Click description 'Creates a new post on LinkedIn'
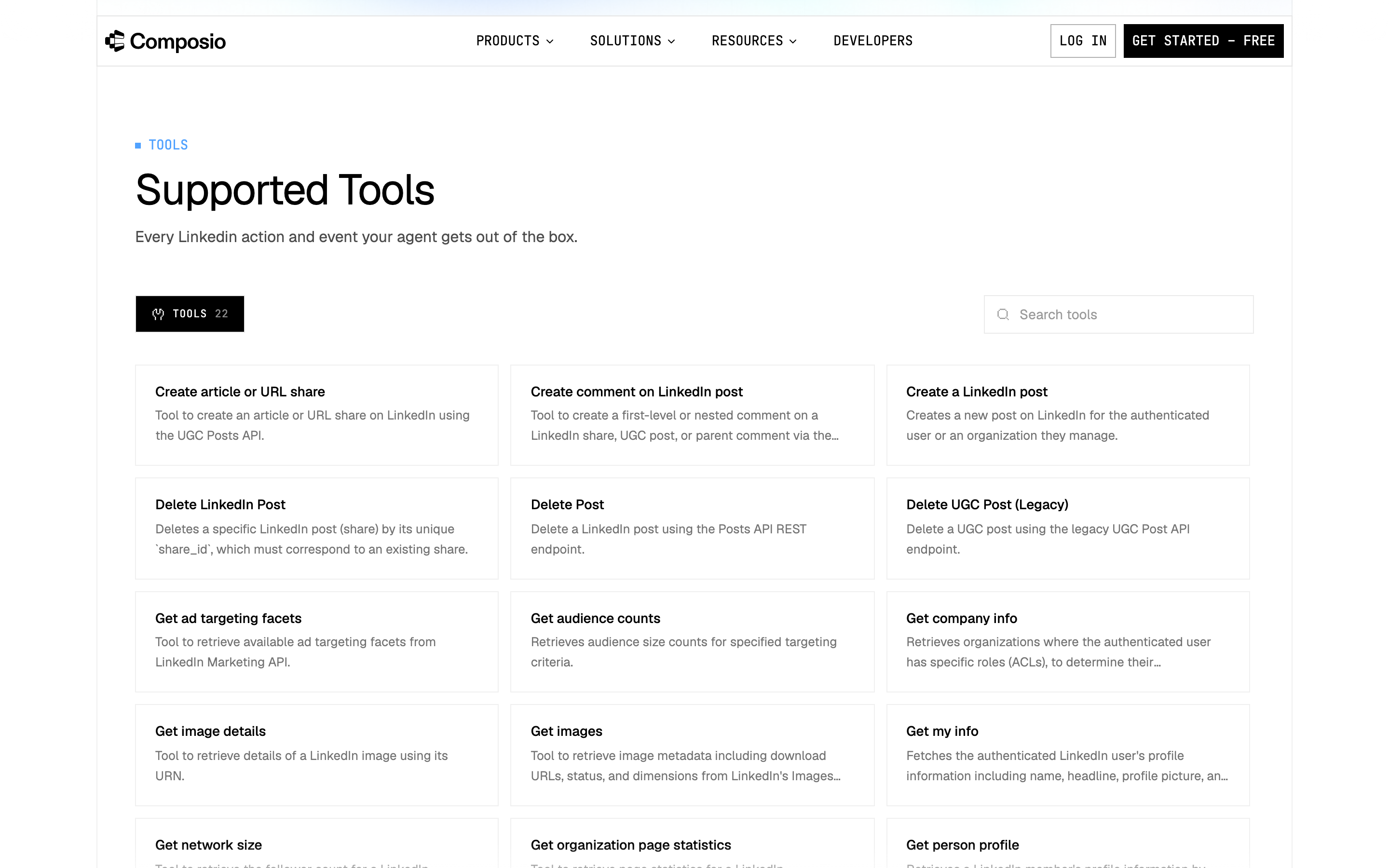Viewport: 1389px width, 868px height. tap(1057, 425)
